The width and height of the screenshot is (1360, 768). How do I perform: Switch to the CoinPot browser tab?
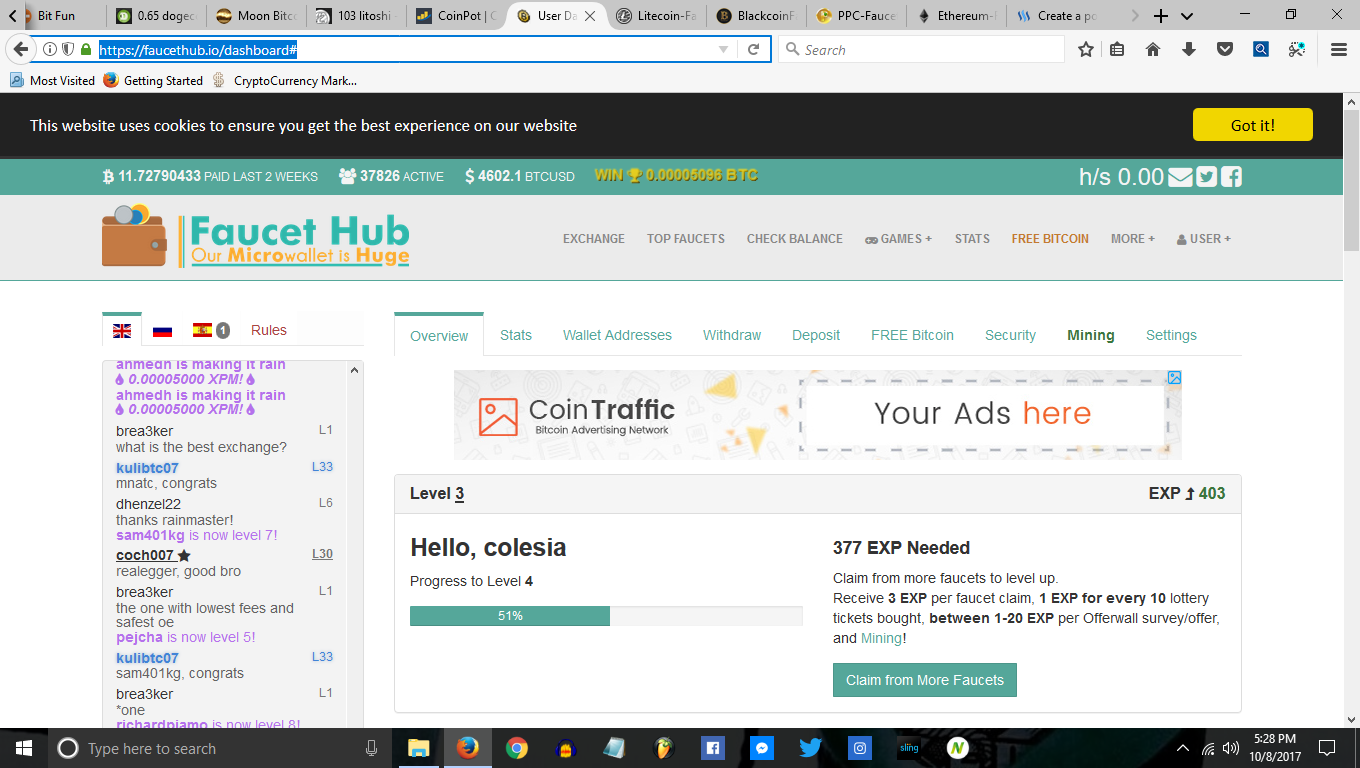(x=456, y=16)
